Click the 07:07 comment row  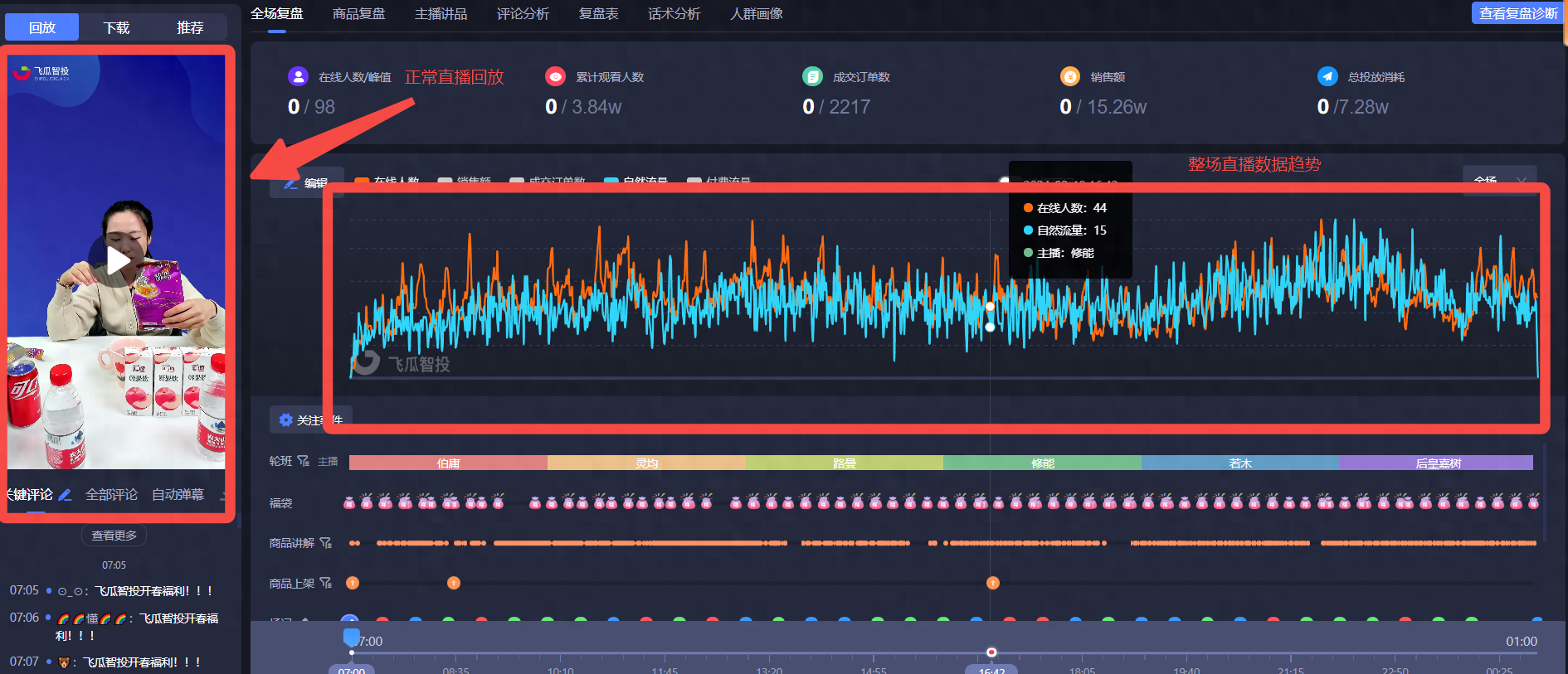tap(105, 662)
